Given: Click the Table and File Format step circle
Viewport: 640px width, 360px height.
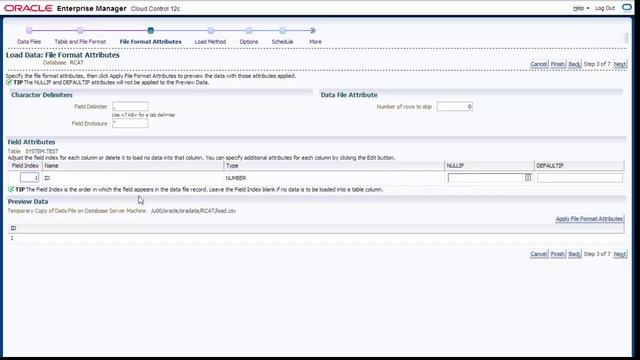Looking at the screenshot, I should pos(80,31).
